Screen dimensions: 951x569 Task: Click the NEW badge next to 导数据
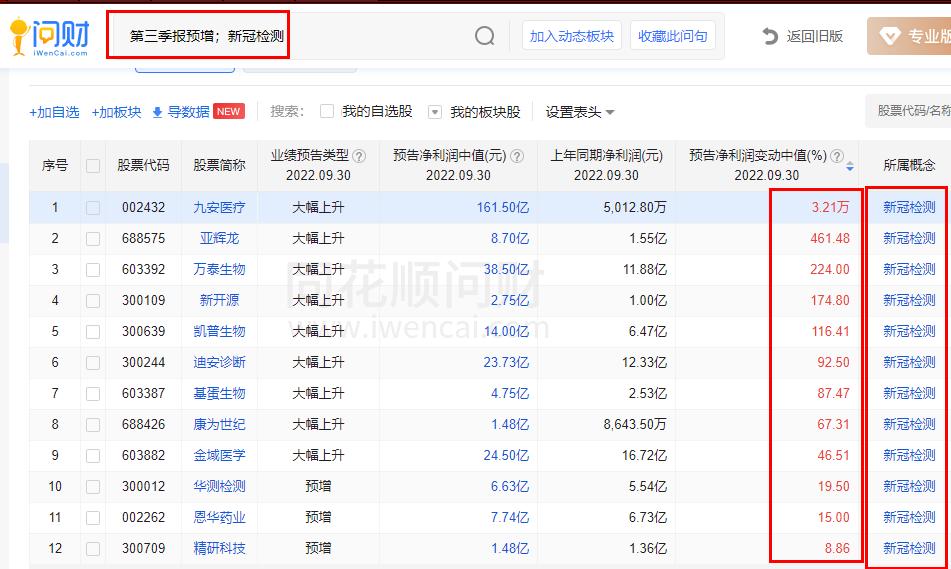pos(229,112)
